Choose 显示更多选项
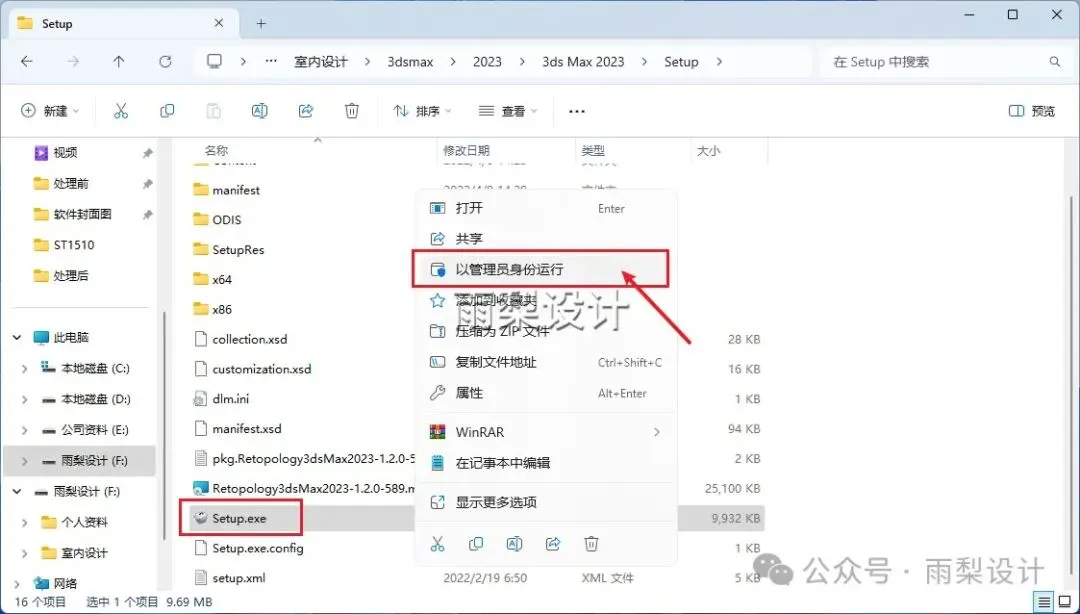The height and width of the screenshot is (614, 1080). click(546, 502)
